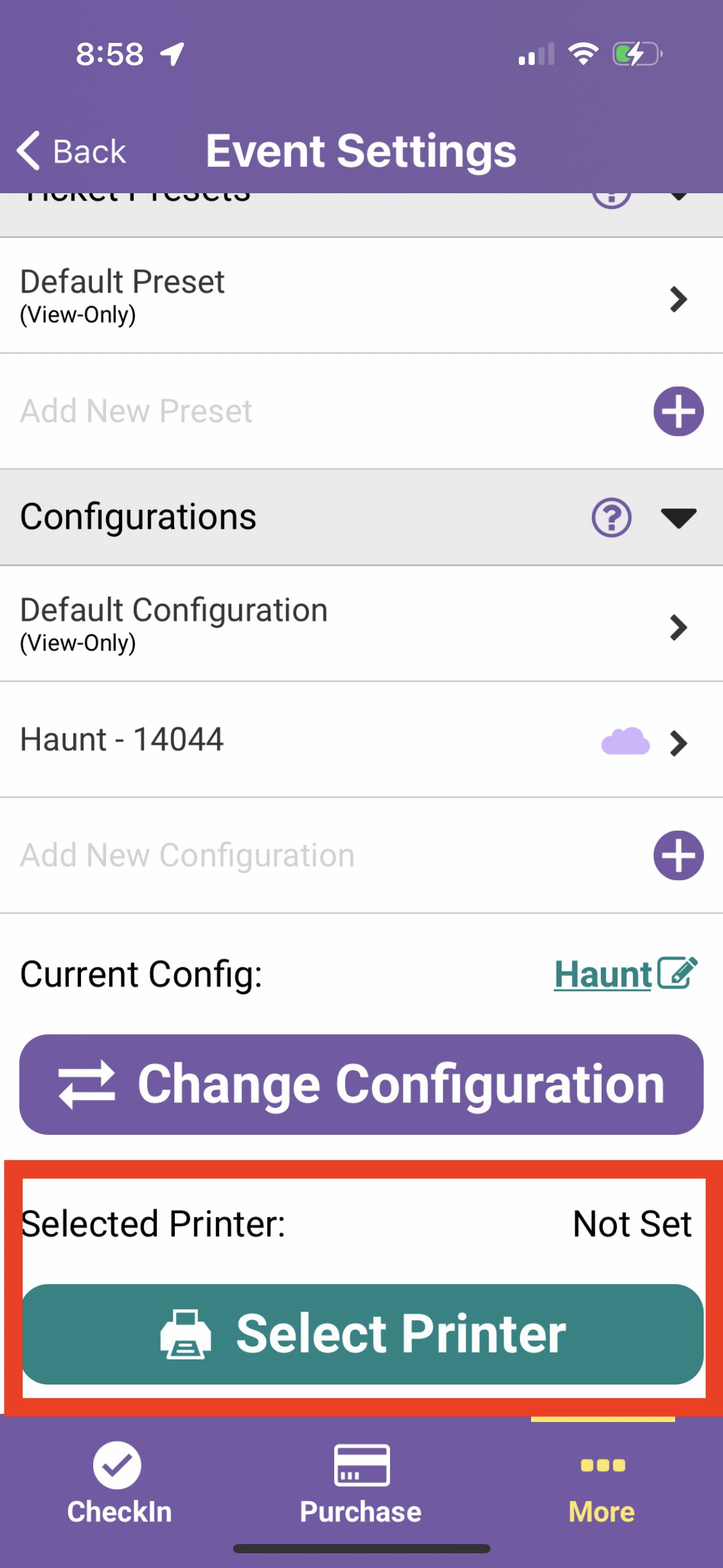Viewport: 723px width, 1568px height.
Task: Open Configurations help question mark icon
Action: [x=611, y=517]
